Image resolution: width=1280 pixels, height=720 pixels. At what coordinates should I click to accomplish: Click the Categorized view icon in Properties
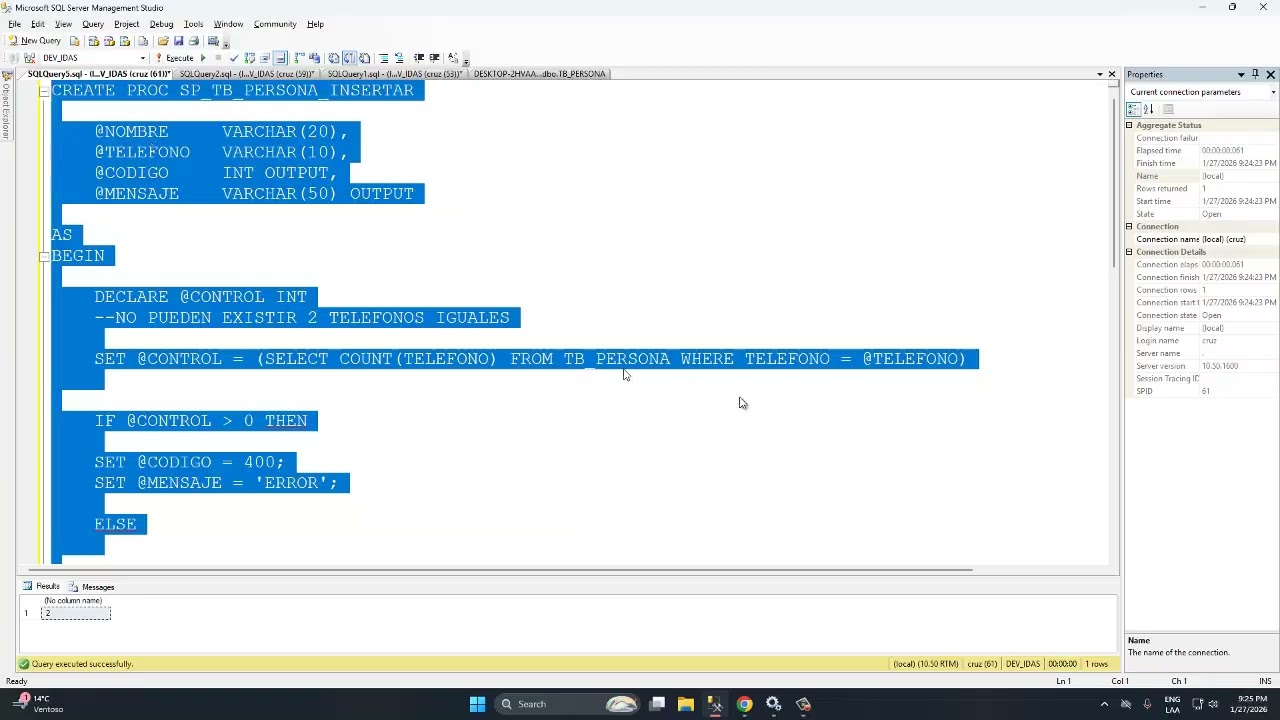(x=1134, y=109)
